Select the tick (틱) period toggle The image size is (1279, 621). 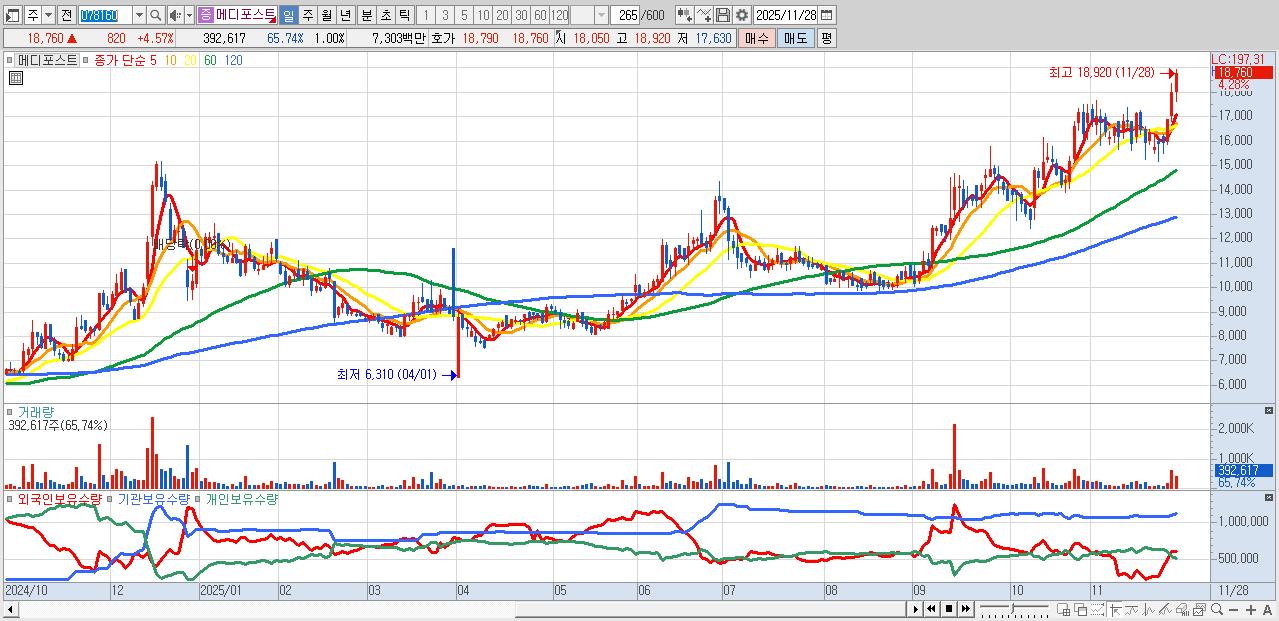(404, 15)
